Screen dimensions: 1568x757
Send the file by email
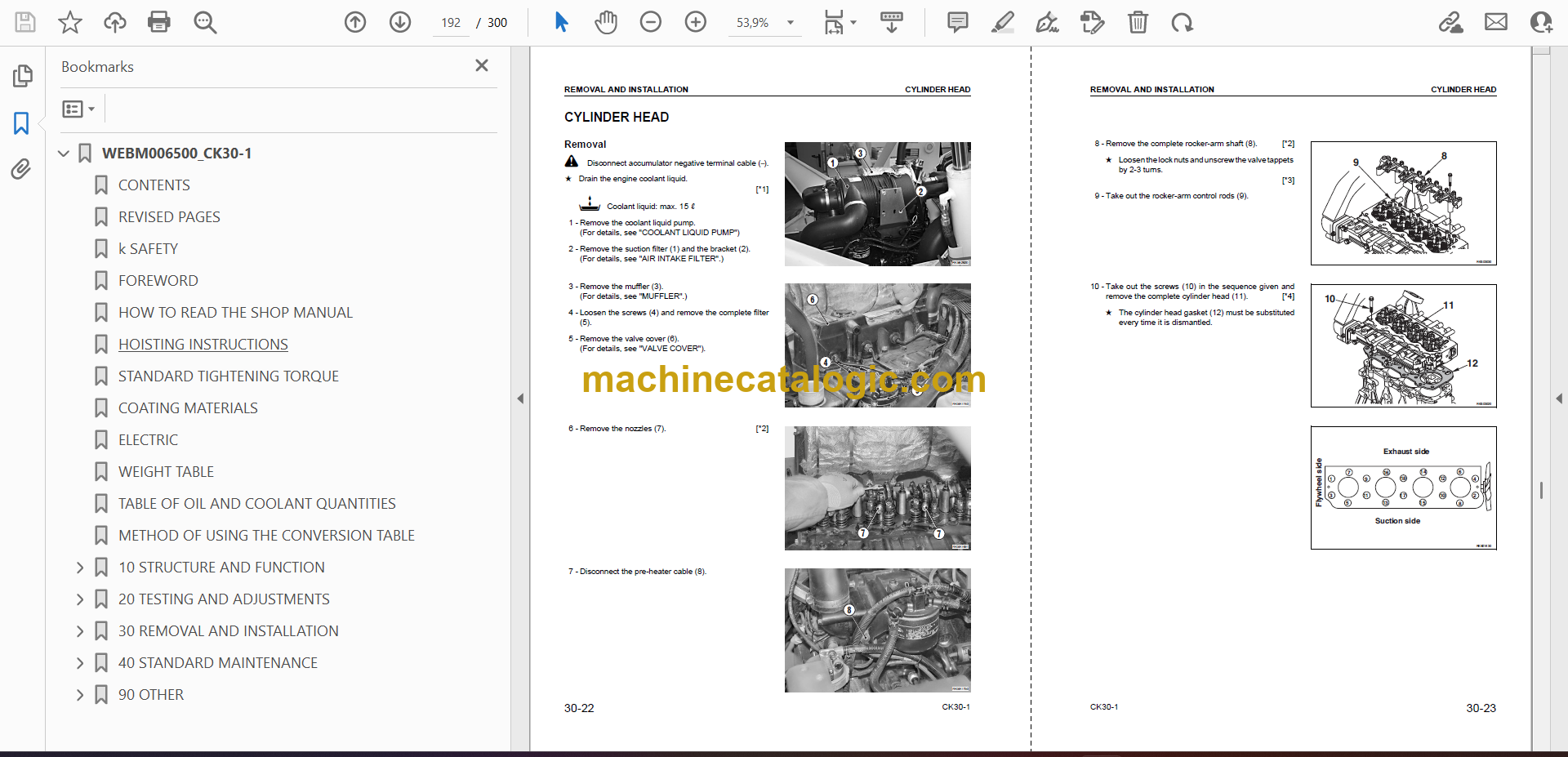coord(1496,22)
